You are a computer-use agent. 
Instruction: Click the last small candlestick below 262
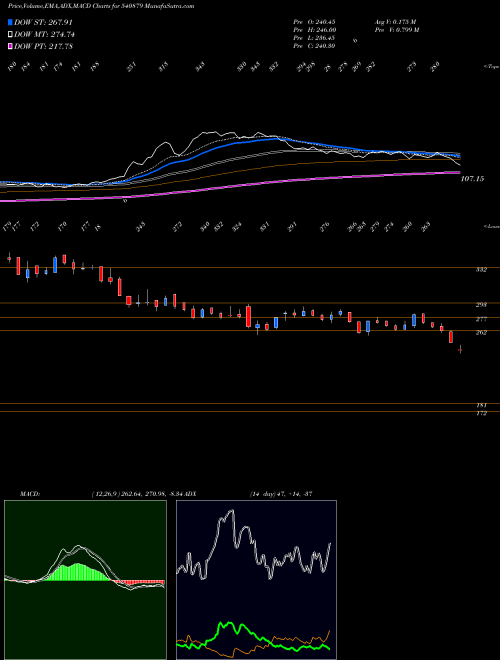click(x=460, y=349)
